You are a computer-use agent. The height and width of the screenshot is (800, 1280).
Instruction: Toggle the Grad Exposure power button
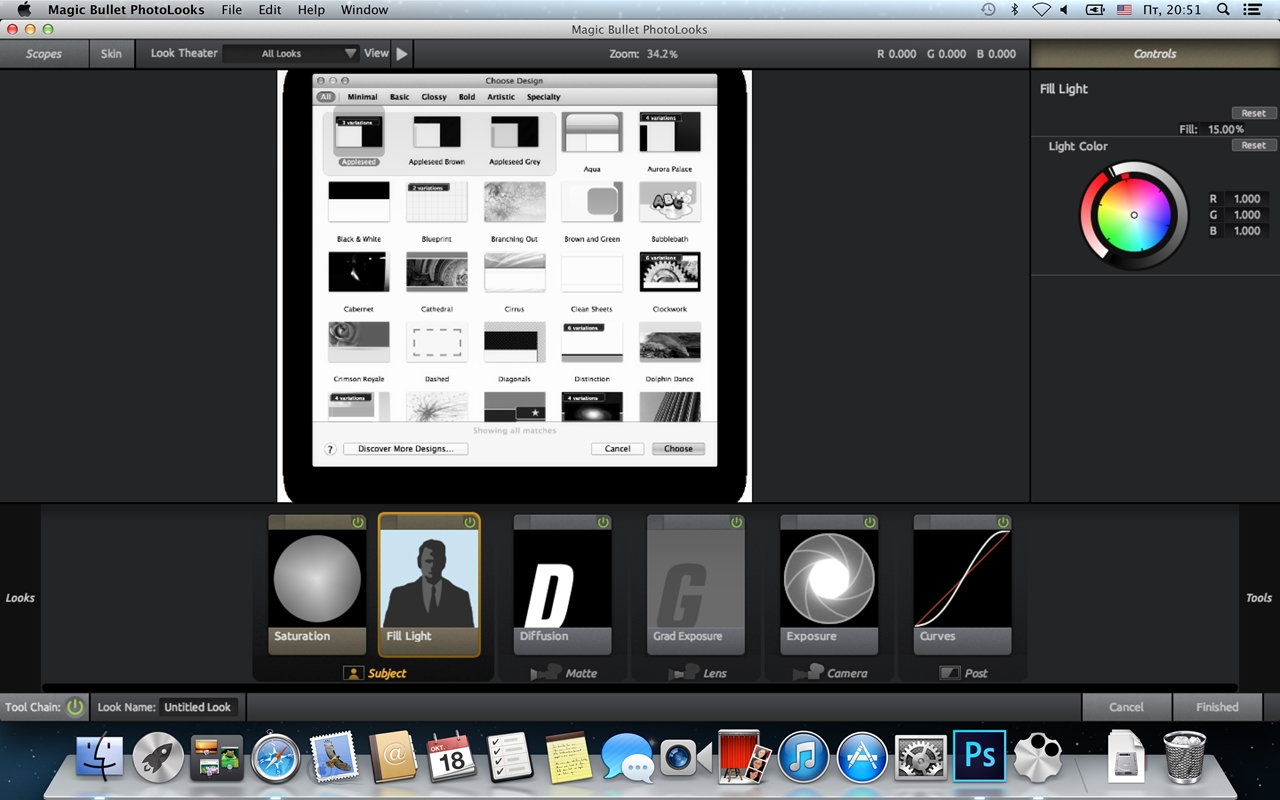click(736, 522)
